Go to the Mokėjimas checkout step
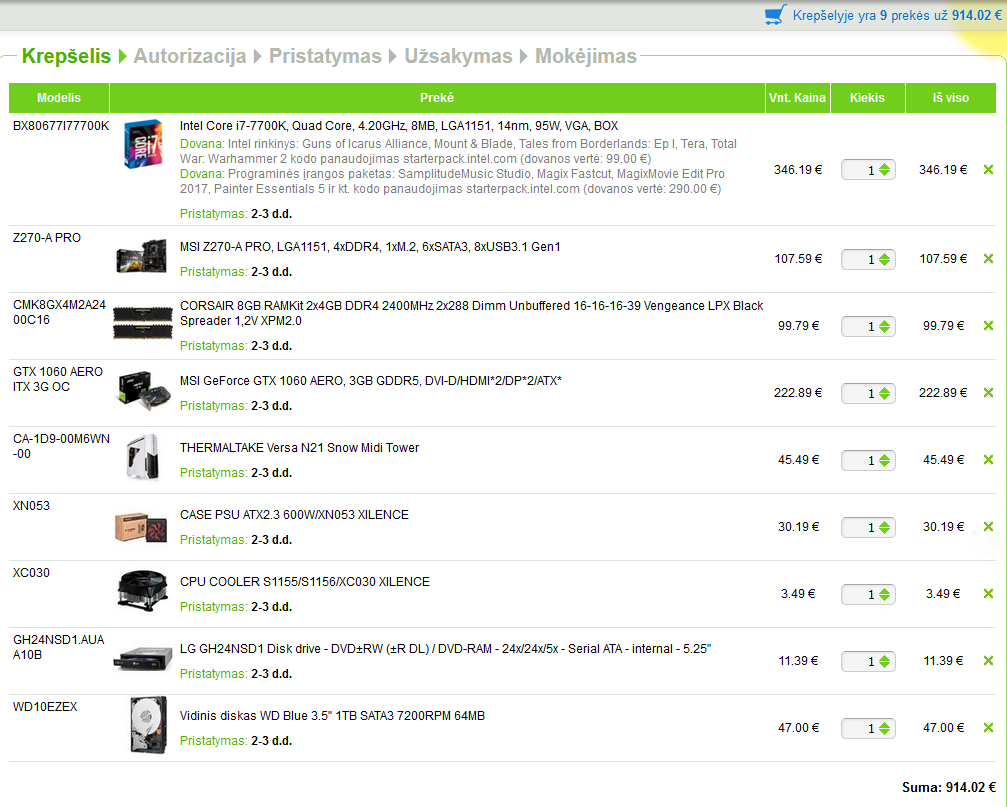 (x=586, y=56)
